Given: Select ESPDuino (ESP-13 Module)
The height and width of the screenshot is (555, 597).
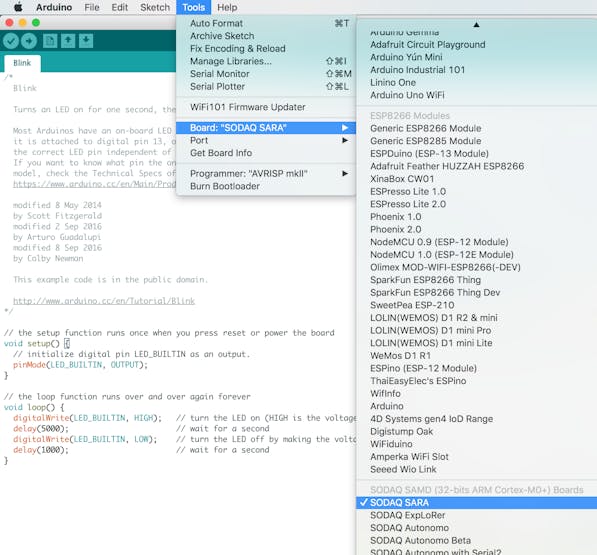Looking at the screenshot, I should tap(477, 153).
